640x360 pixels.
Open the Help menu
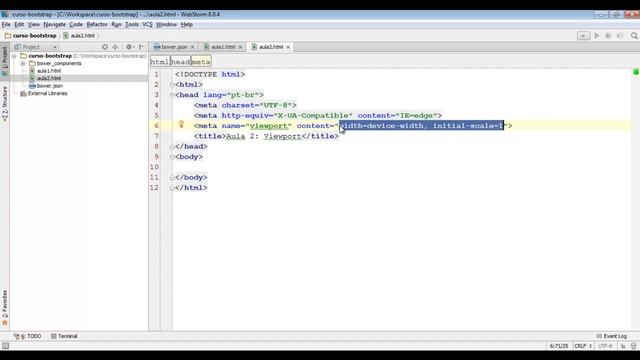pos(187,24)
